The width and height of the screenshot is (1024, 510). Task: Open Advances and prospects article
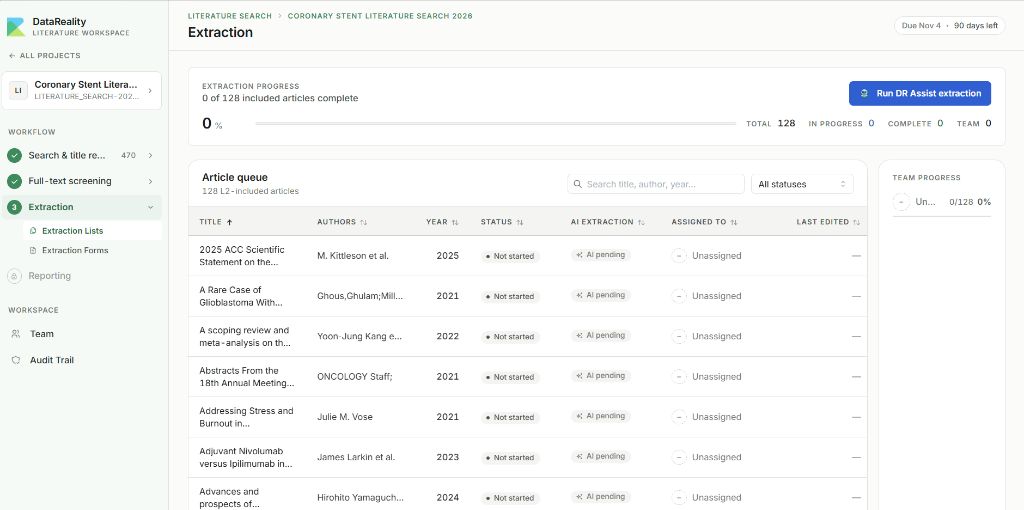coord(231,498)
